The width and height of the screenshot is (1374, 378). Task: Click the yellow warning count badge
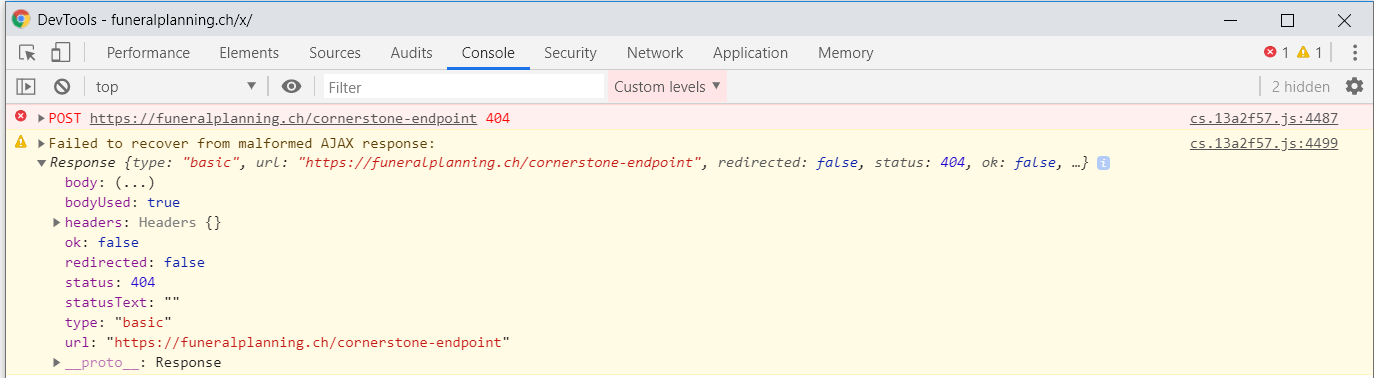(1310, 53)
